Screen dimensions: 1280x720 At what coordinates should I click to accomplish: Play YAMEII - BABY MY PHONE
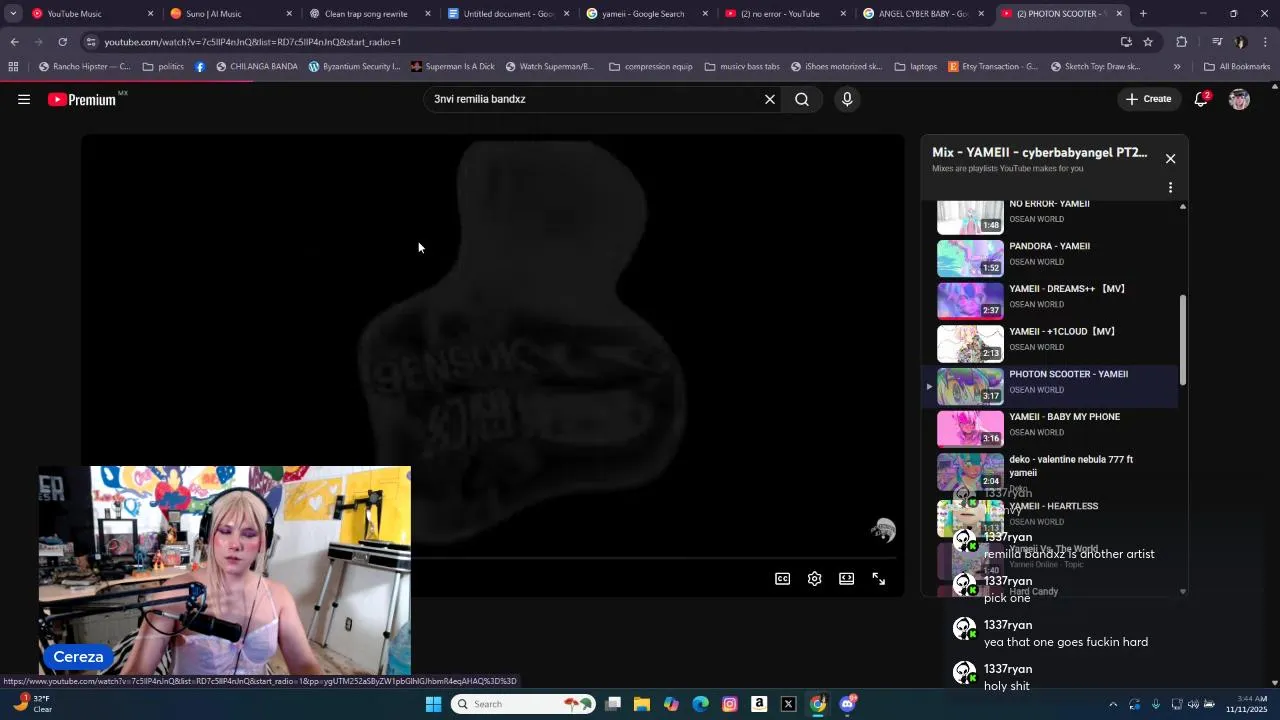coord(1064,417)
